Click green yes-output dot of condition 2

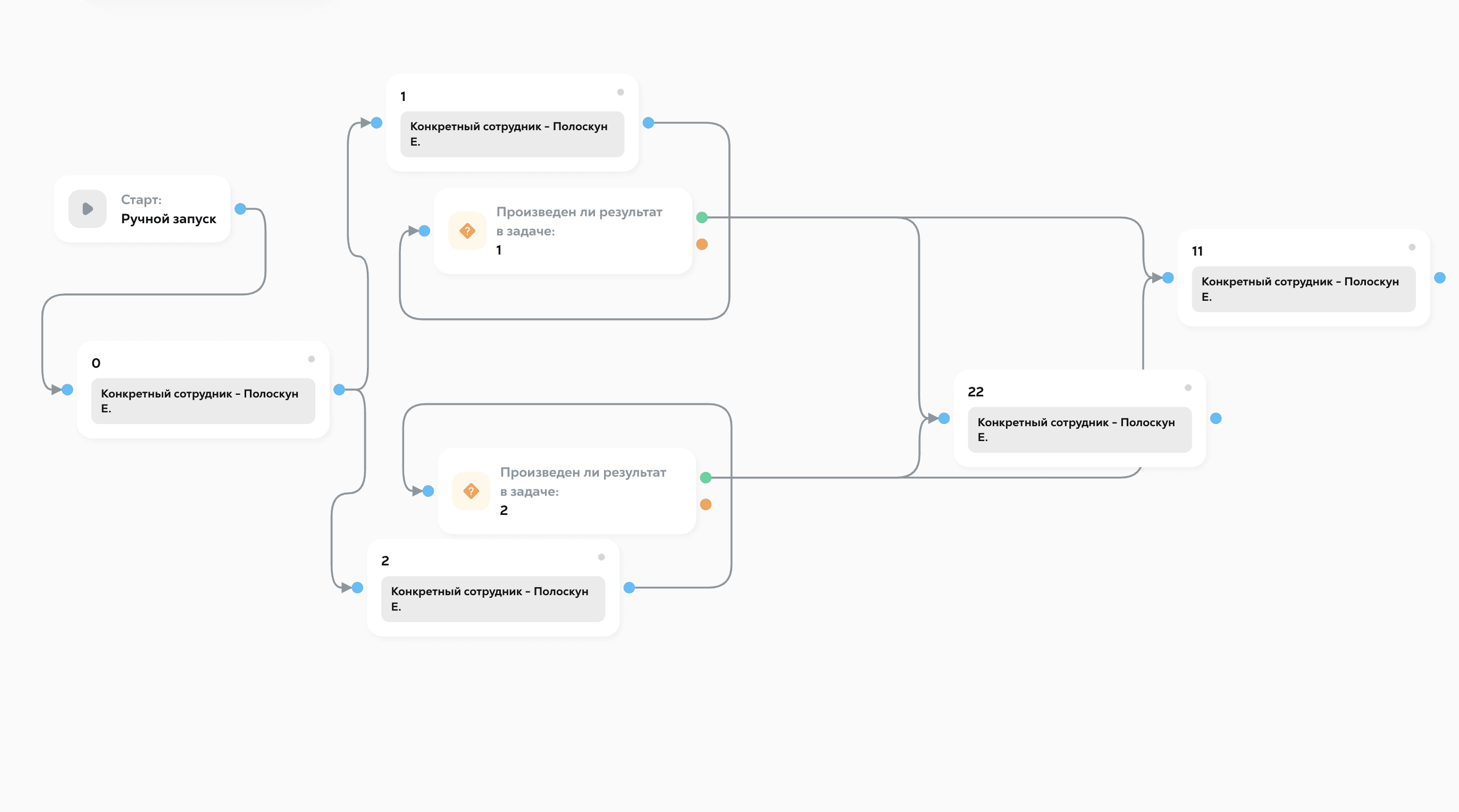tap(706, 477)
